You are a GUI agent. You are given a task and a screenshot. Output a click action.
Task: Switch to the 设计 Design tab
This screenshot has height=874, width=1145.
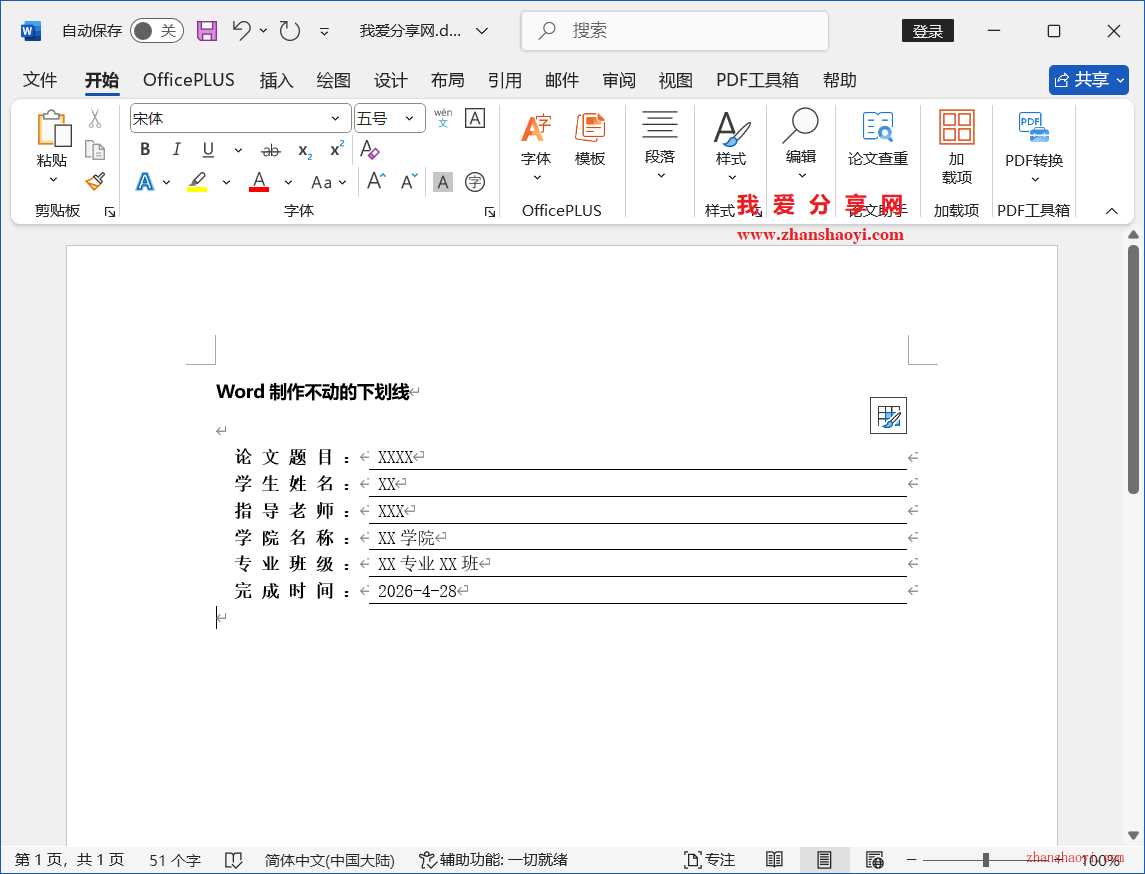tap(391, 80)
